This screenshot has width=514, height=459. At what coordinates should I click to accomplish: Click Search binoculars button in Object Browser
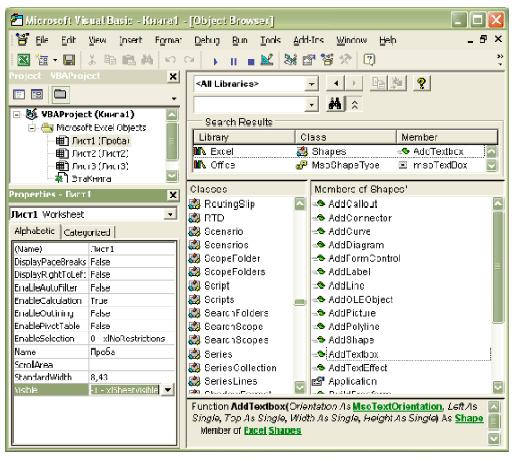tap(335, 104)
